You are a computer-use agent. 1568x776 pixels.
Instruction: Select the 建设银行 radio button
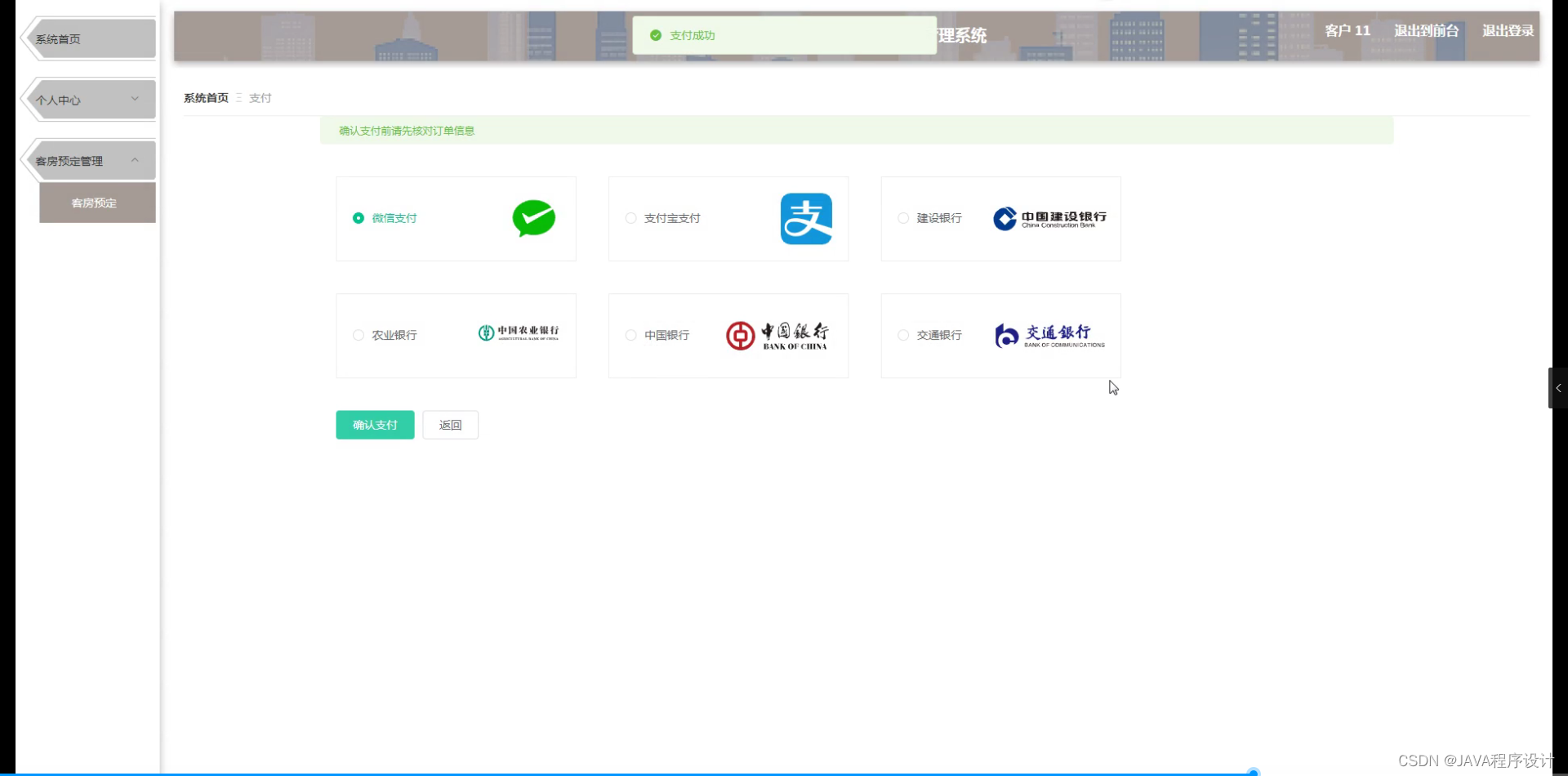click(x=903, y=218)
